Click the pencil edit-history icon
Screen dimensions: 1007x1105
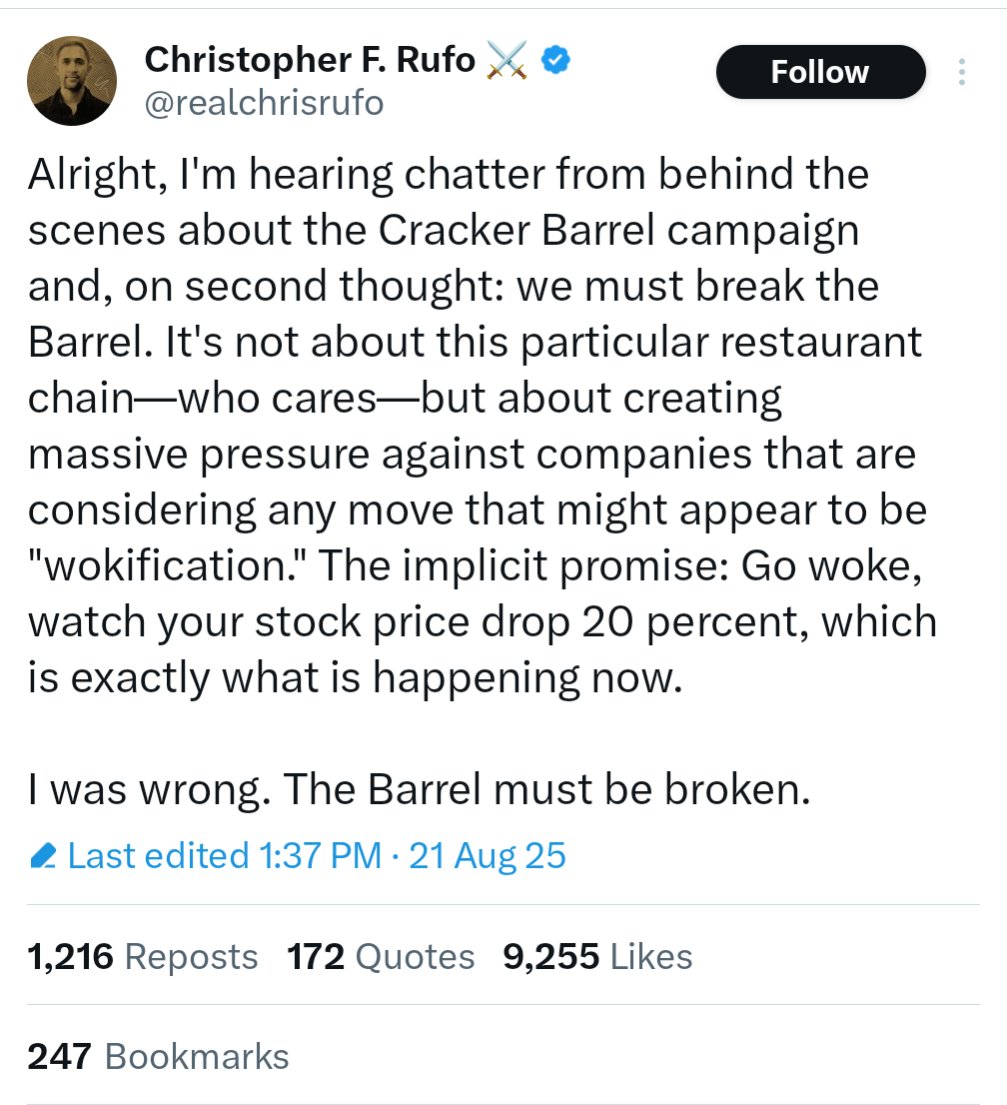[x=43, y=856]
